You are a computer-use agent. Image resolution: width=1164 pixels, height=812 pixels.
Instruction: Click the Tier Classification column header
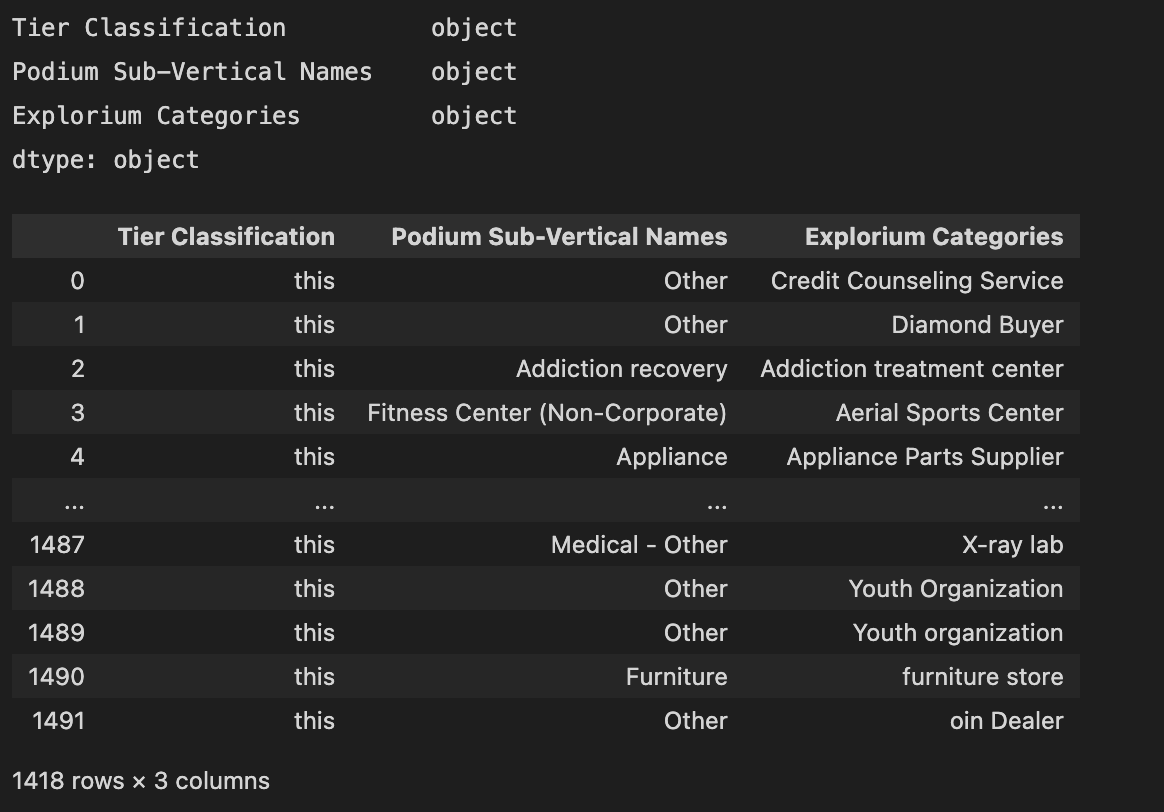pos(226,237)
